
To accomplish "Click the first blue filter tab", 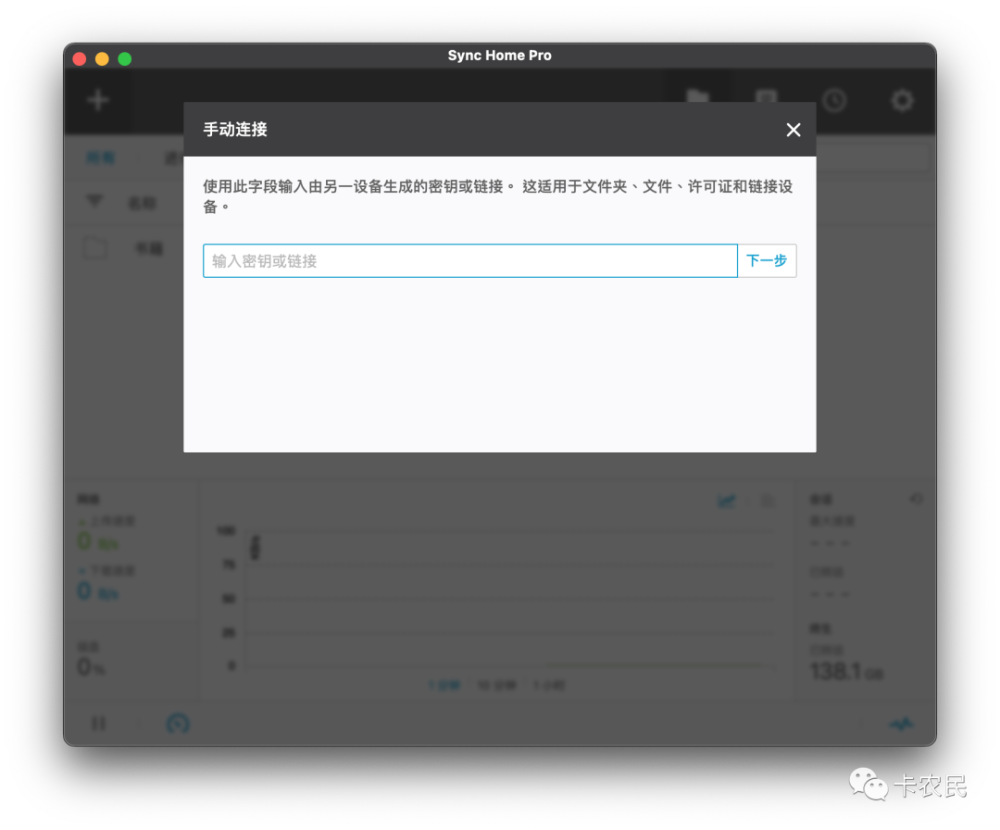I will coord(101,158).
